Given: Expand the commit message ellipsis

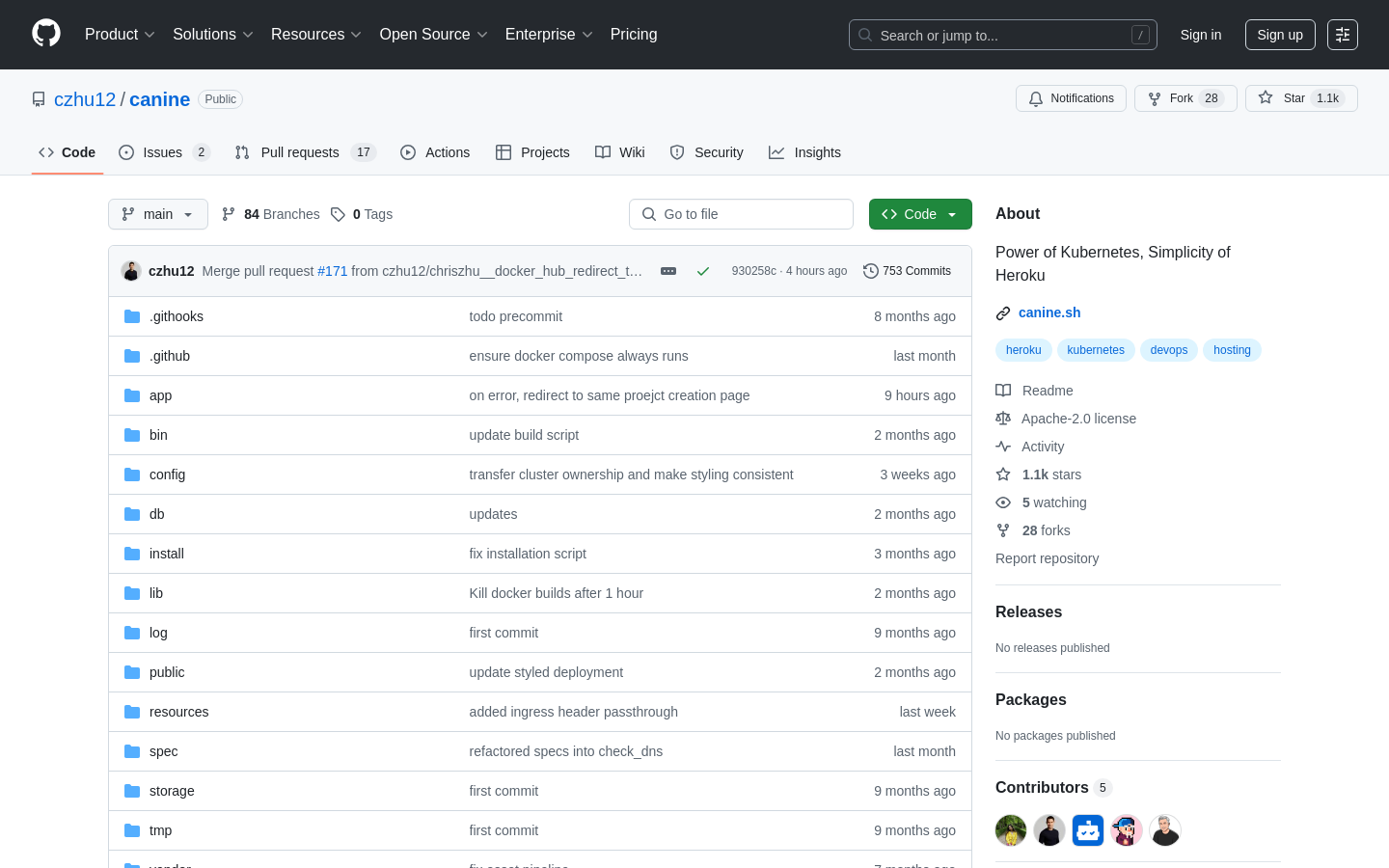Looking at the screenshot, I should coord(668,271).
